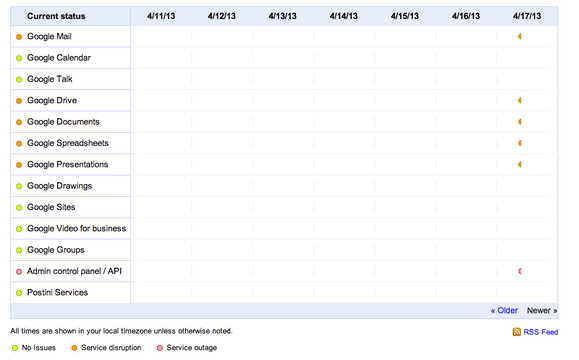The height and width of the screenshot is (360, 579).
Task: Click the No Issues legend label
Action: coord(39,348)
